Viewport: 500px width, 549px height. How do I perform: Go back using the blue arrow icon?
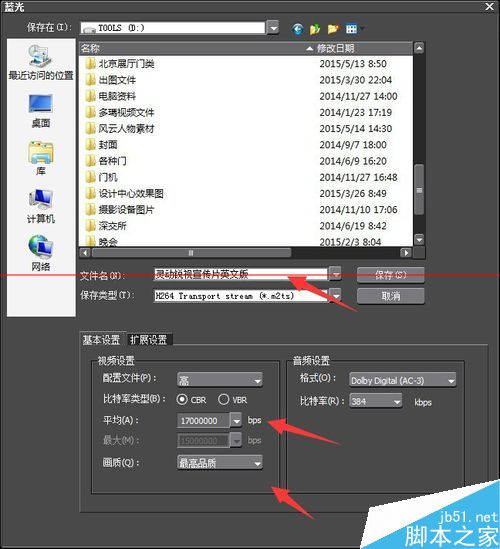click(x=298, y=29)
